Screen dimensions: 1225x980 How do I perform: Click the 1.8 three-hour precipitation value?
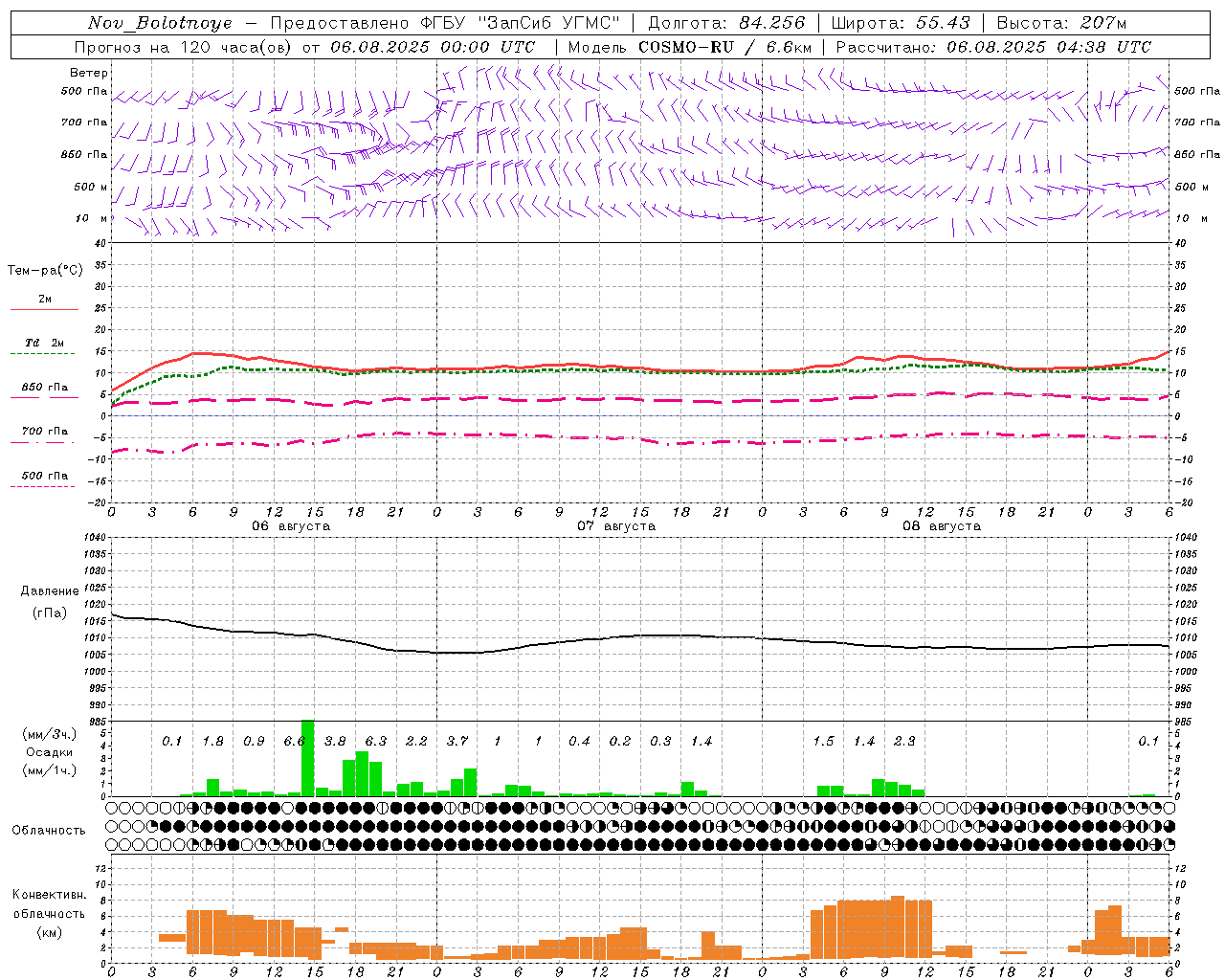point(212,742)
